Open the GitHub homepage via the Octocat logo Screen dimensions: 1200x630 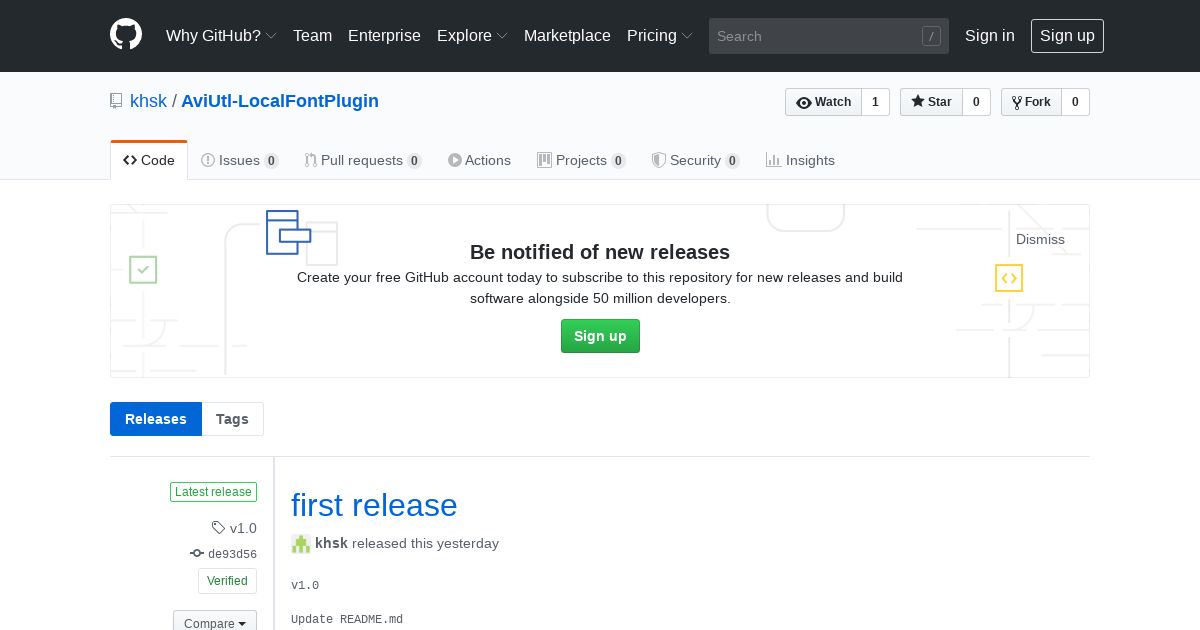pos(126,35)
